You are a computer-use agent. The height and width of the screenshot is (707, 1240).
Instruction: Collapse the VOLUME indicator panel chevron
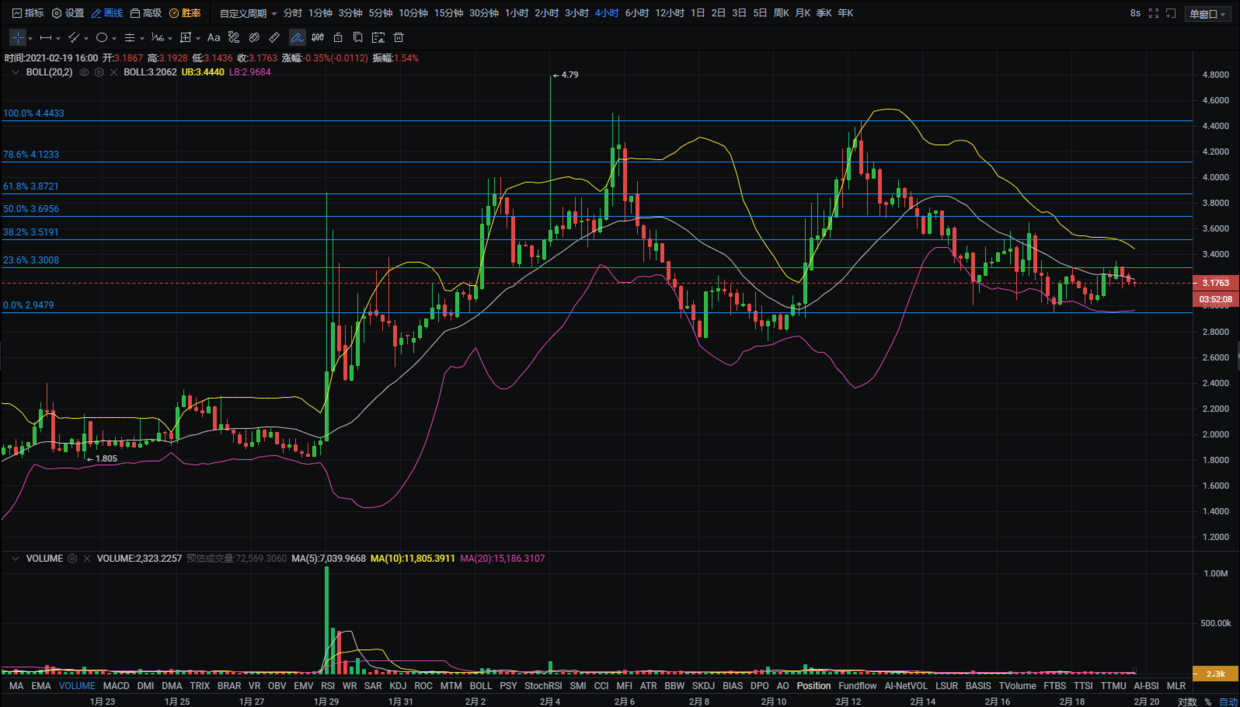[x=15, y=558]
